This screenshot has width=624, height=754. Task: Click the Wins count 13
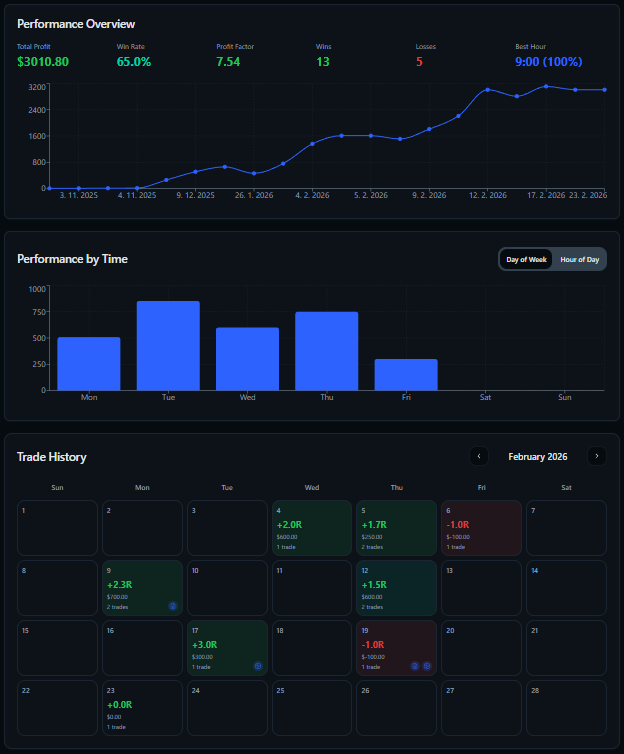pos(323,62)
